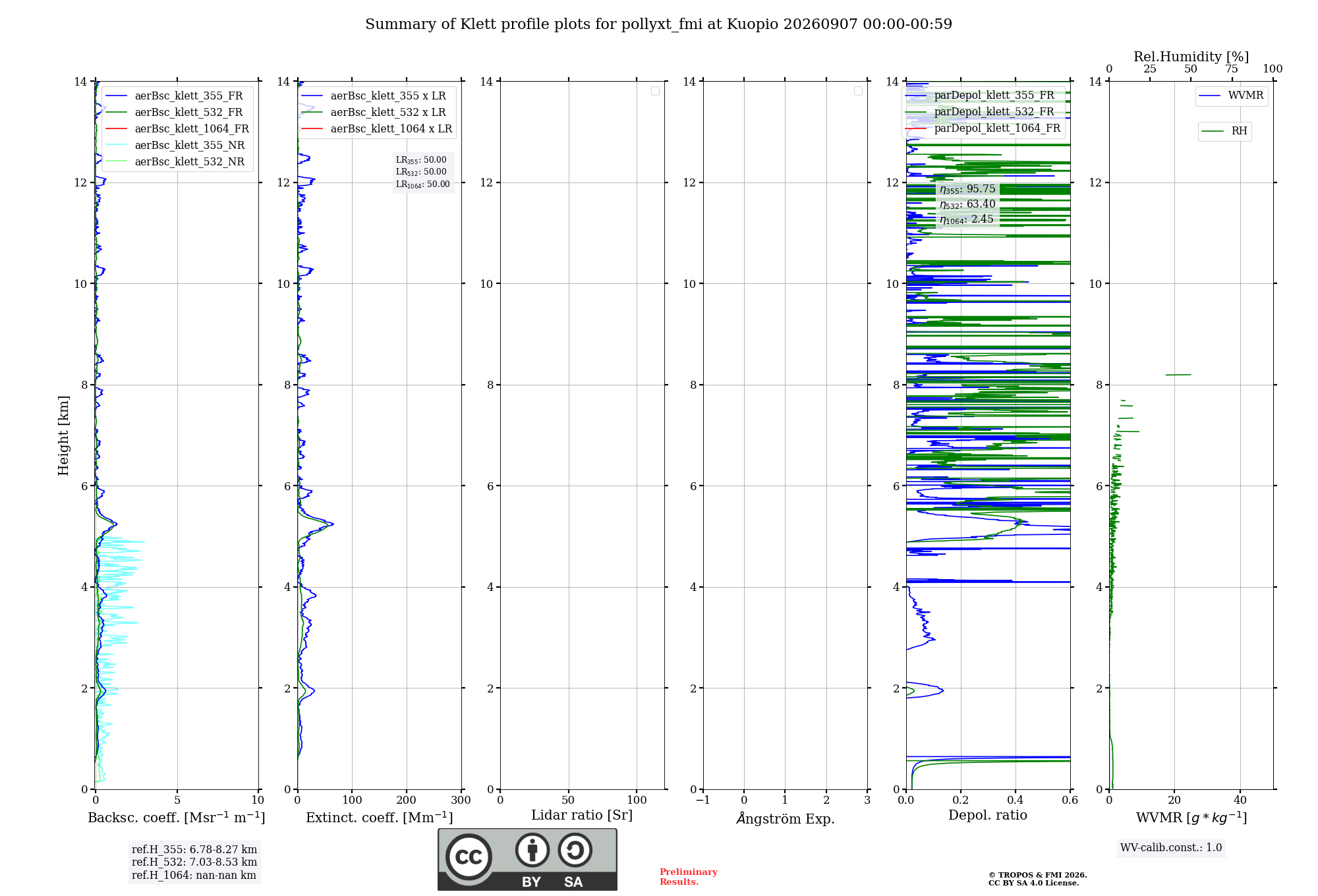Click the Extinct. coeff. axis label
The height and width of the screenshot is (896, 1318).
pos(380,818)
